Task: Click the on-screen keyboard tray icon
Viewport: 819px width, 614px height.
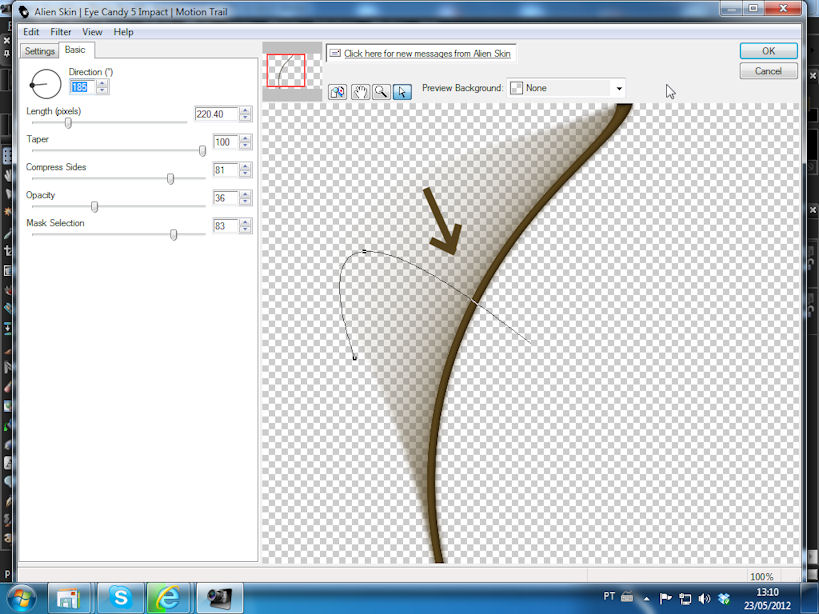Action: pyautogui.click(x=627, y=596)
